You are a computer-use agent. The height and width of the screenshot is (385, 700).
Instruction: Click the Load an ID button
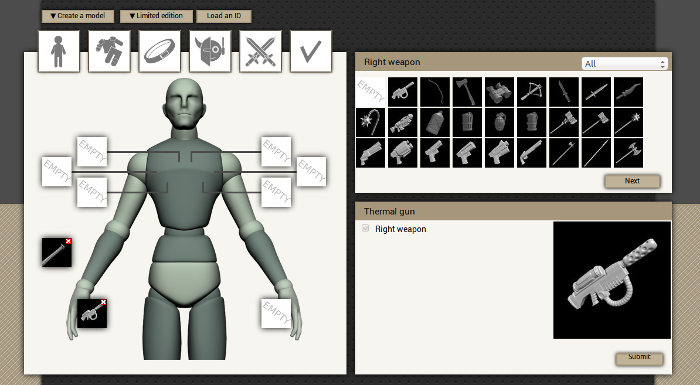point(224,16)
